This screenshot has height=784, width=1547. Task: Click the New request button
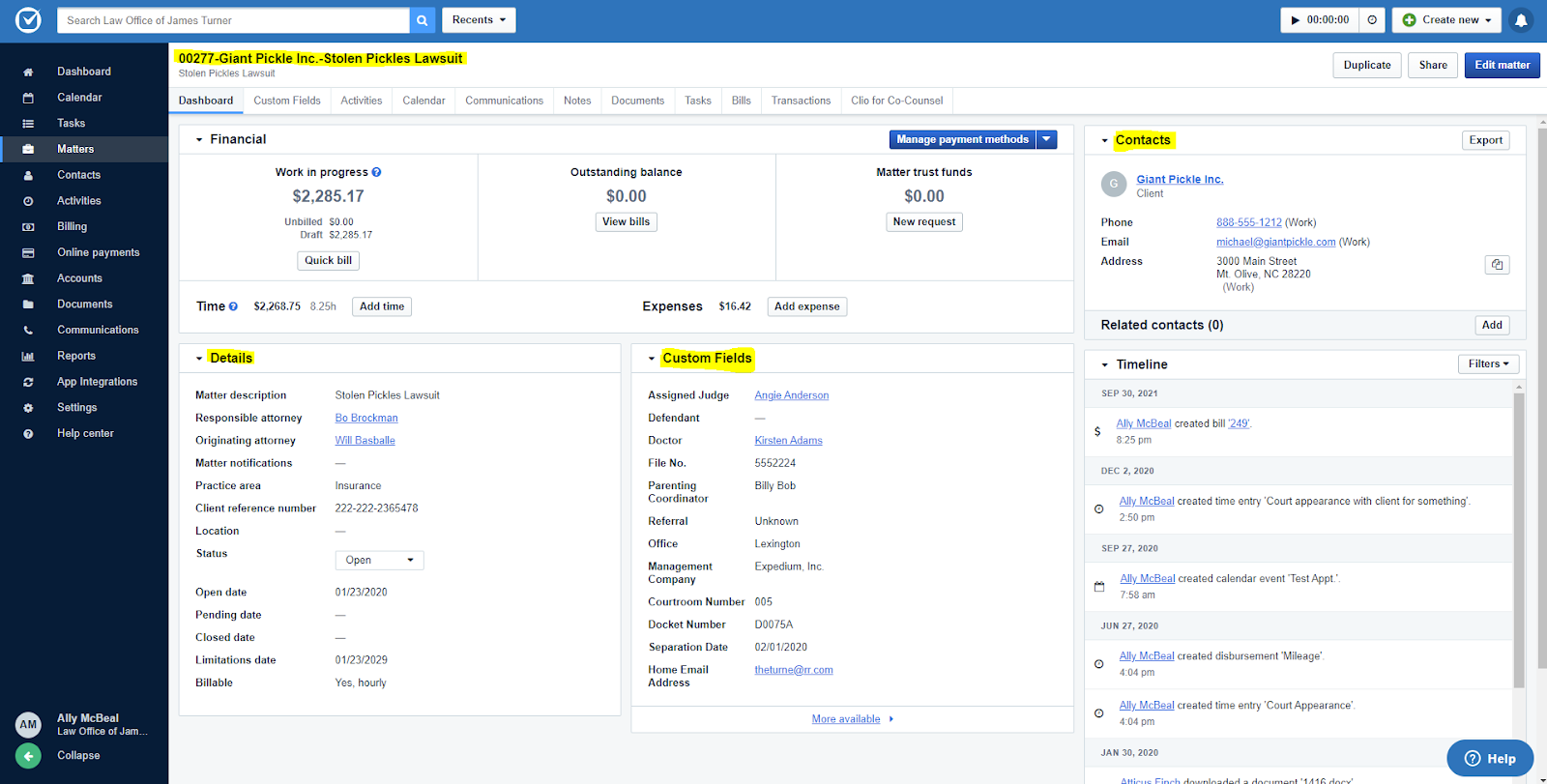(x=924, y=222)
